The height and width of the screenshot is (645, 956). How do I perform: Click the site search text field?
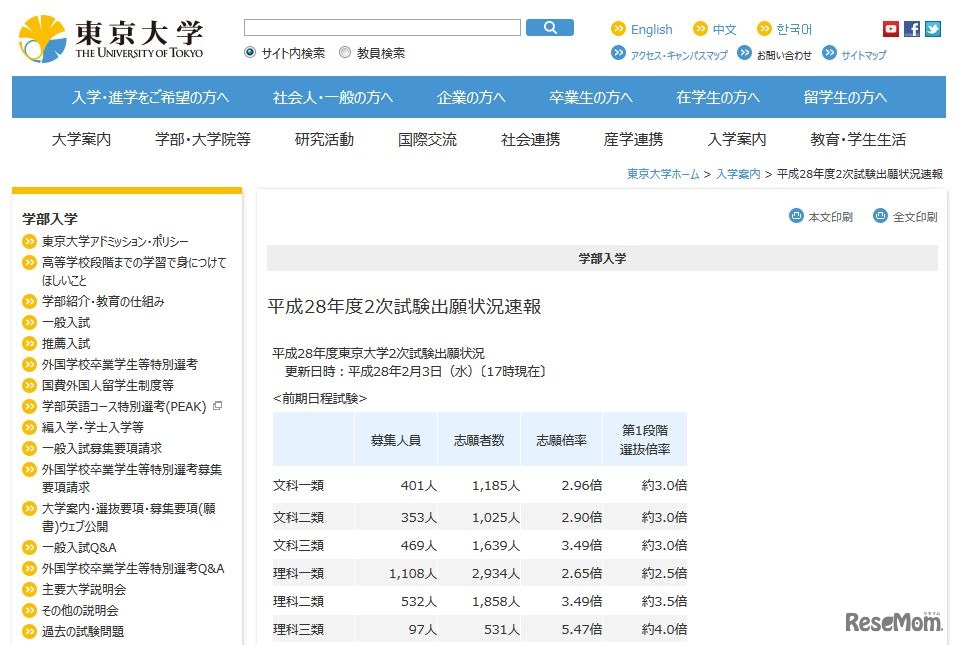point(382,28)
